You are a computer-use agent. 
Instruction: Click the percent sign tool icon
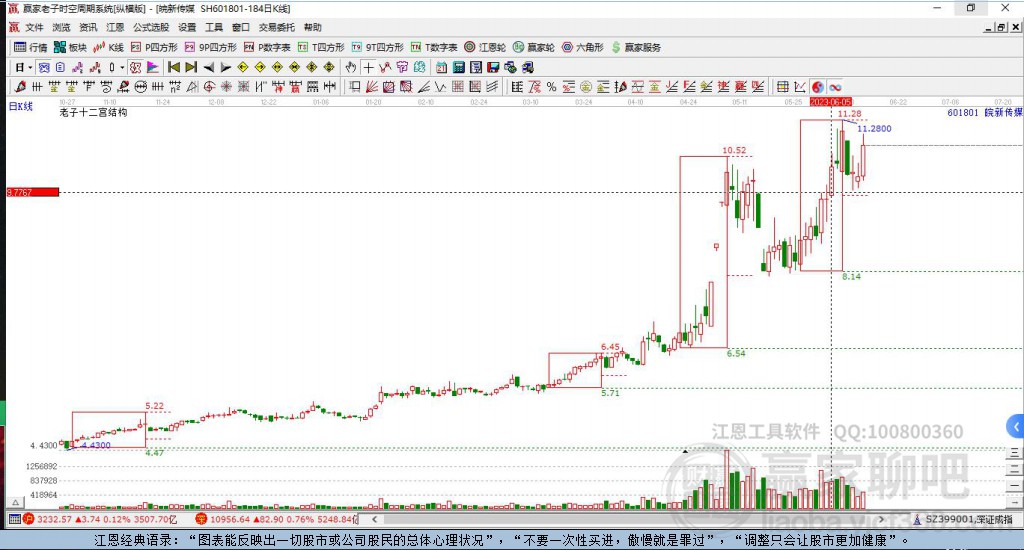click(551, 87)
